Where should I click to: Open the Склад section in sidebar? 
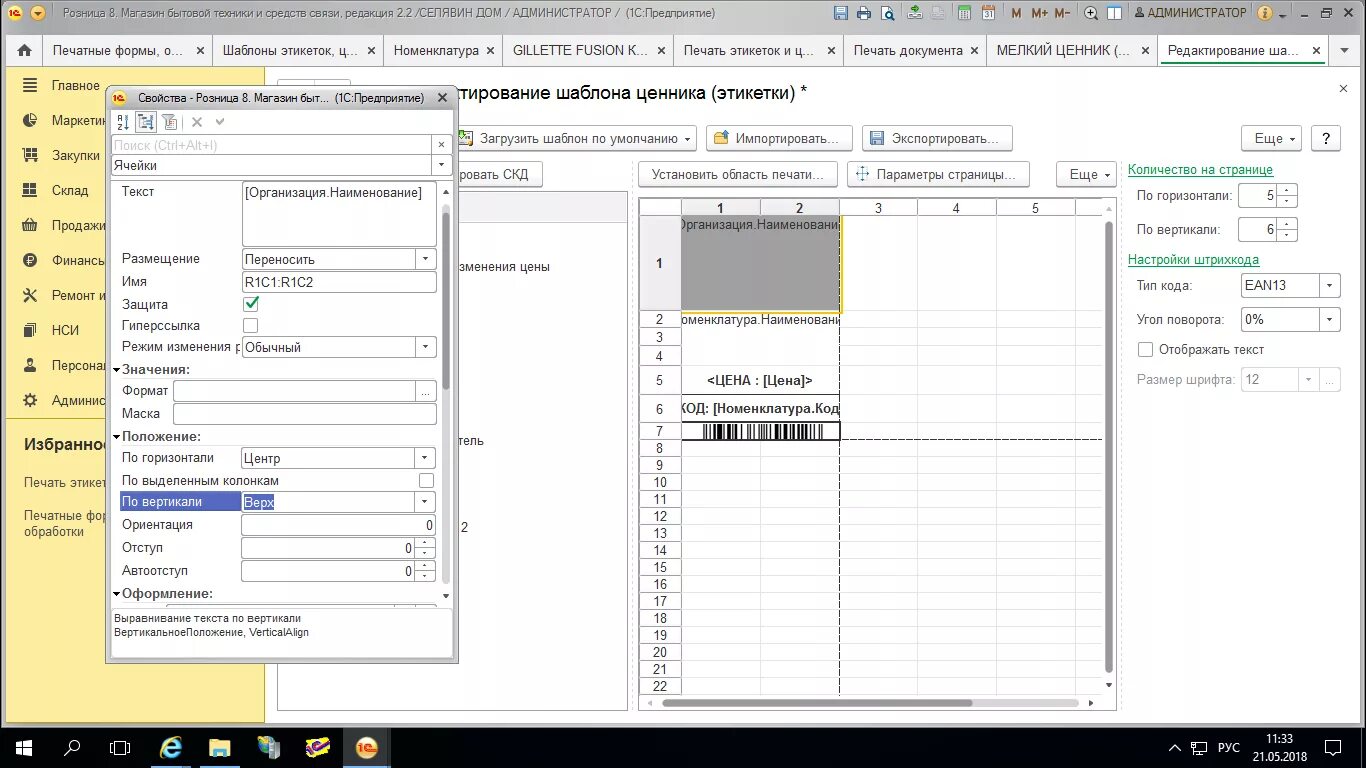[70, 190]
